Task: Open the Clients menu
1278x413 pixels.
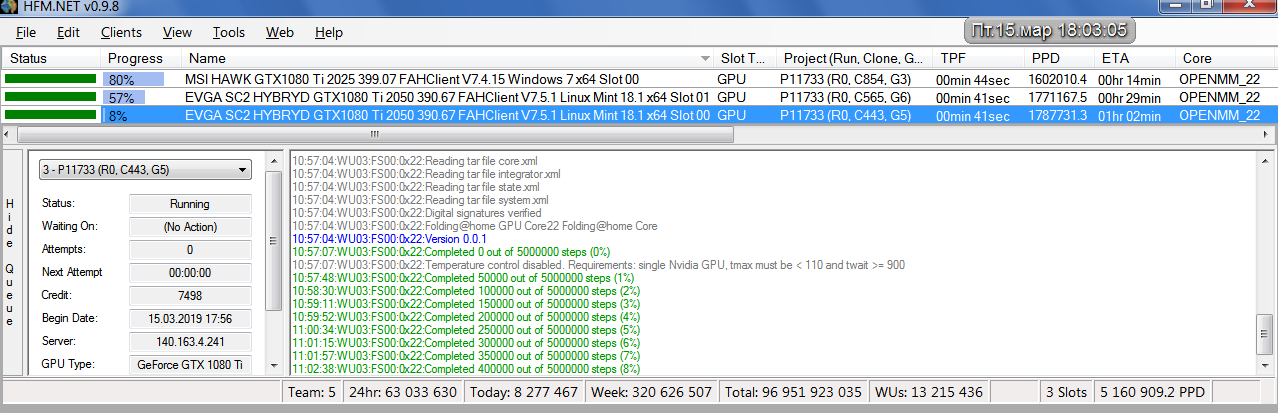Action: point(121,33)
